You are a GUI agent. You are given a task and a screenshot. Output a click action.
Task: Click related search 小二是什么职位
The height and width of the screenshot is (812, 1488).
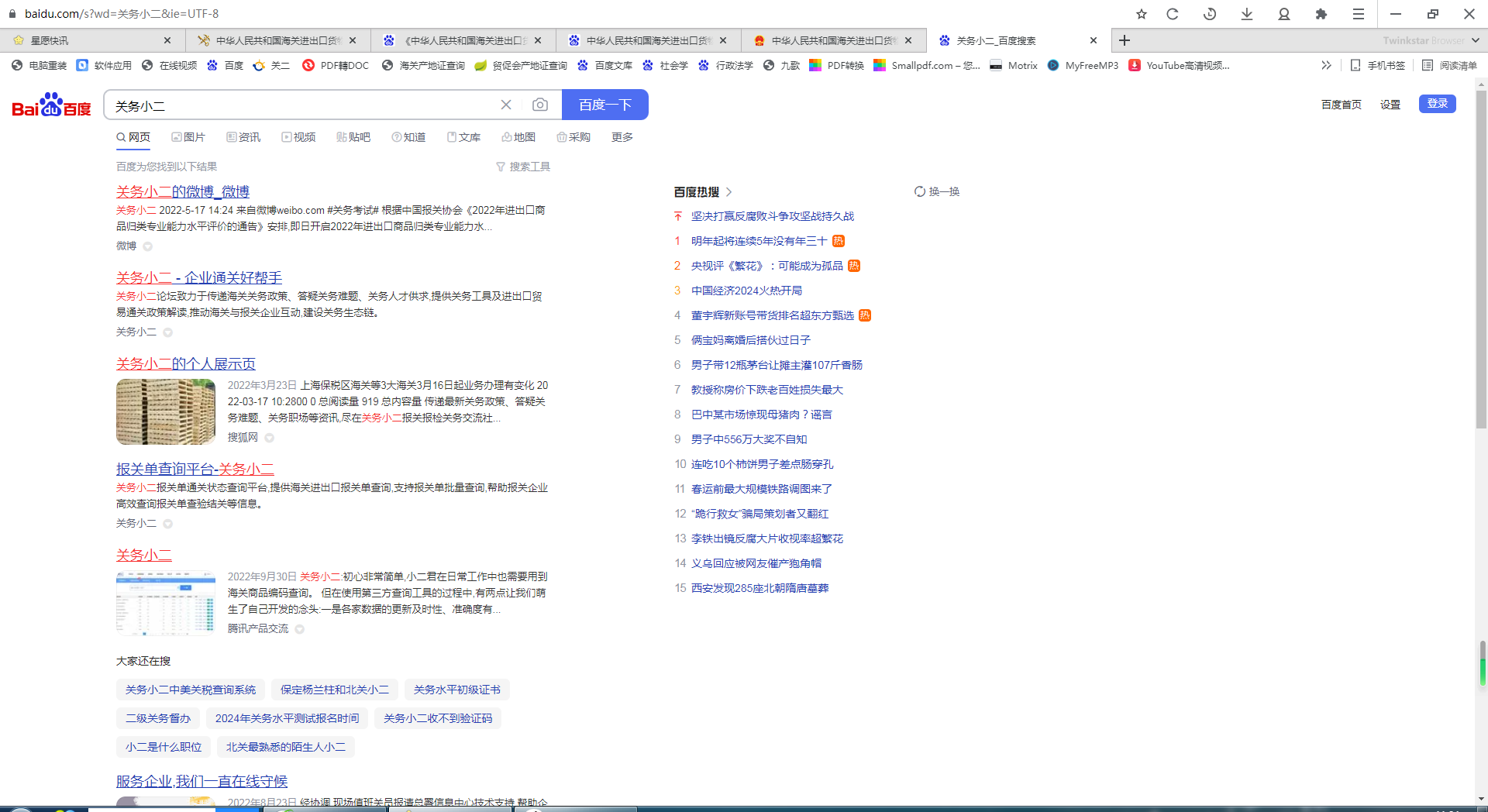tap(164, 747)
